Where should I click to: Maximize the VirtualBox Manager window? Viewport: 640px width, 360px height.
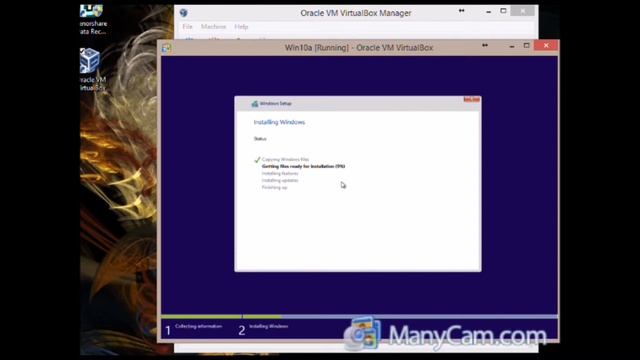[x=503, y=11]
